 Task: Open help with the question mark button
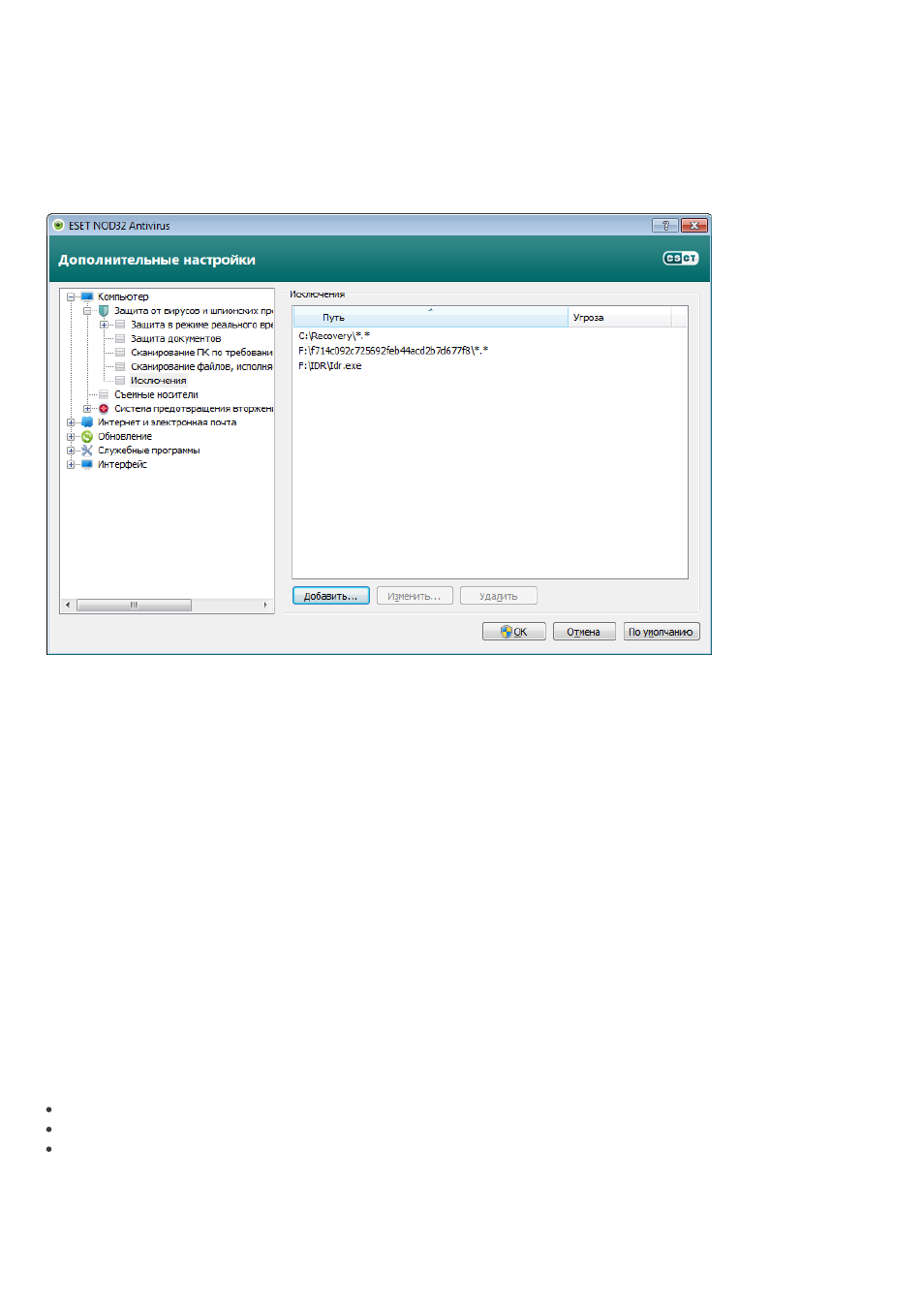pyautogui.click(x=664, y=225)
